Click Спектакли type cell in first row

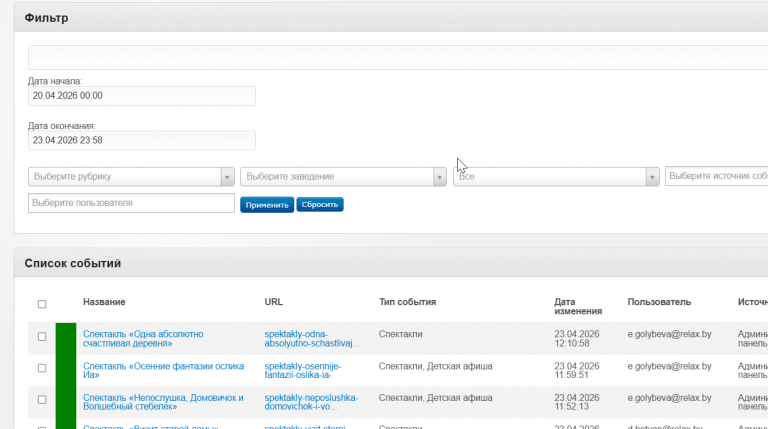[x=400, y=334]
